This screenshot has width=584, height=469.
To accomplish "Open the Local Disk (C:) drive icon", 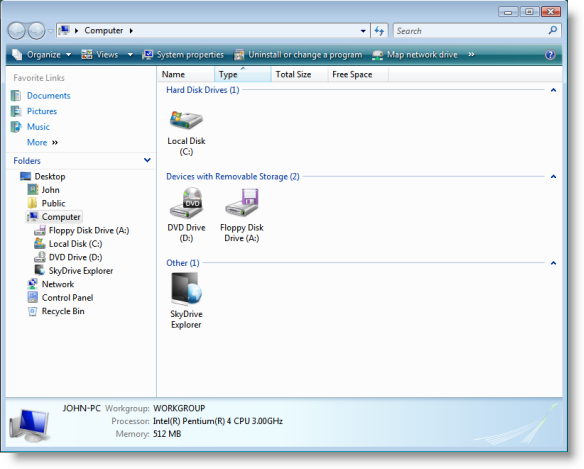I will pos(186,120).
